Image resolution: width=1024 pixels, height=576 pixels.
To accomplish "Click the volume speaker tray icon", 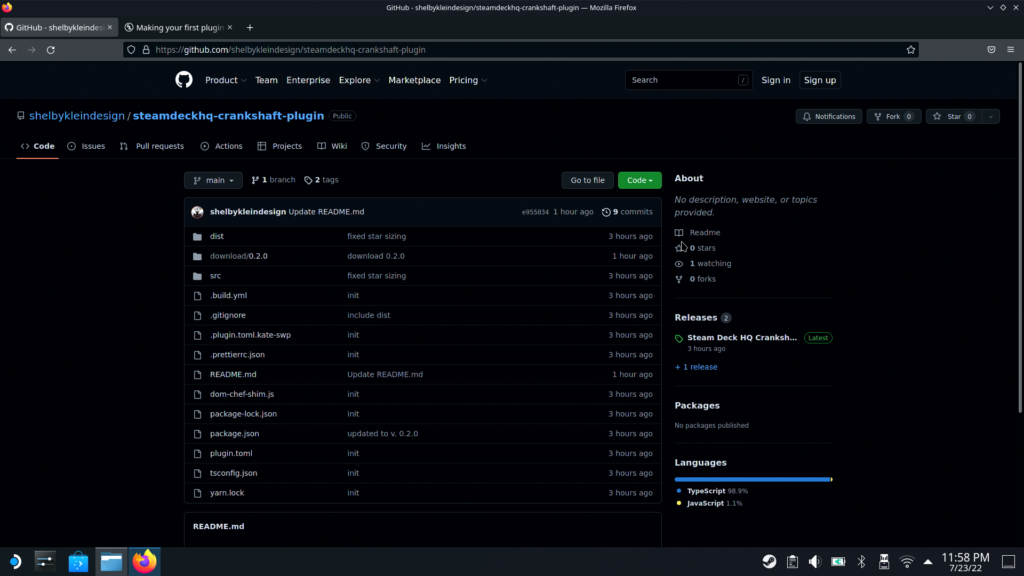I will (814, 562).
